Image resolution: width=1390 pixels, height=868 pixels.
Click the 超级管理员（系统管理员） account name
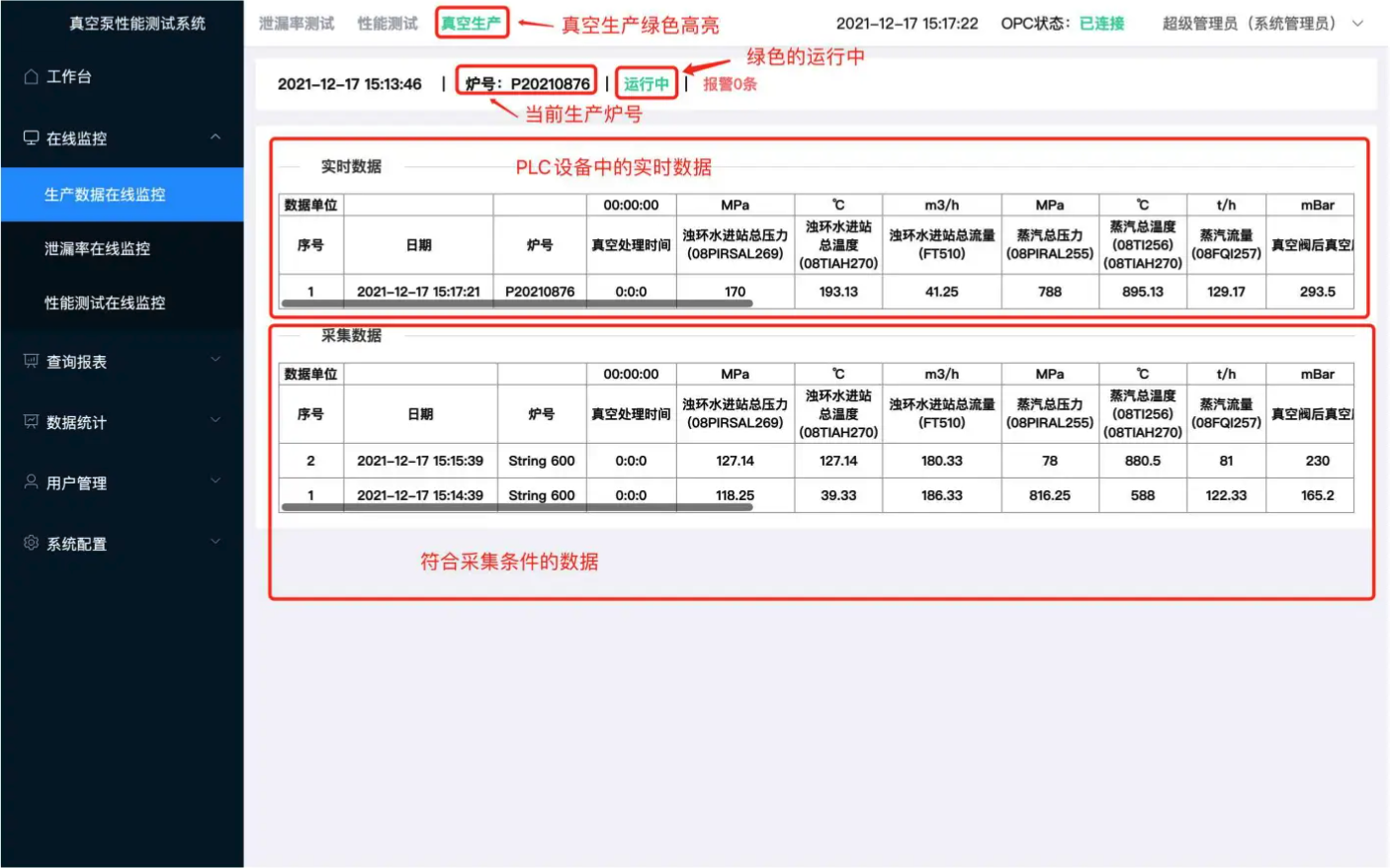pos(1250,23)
